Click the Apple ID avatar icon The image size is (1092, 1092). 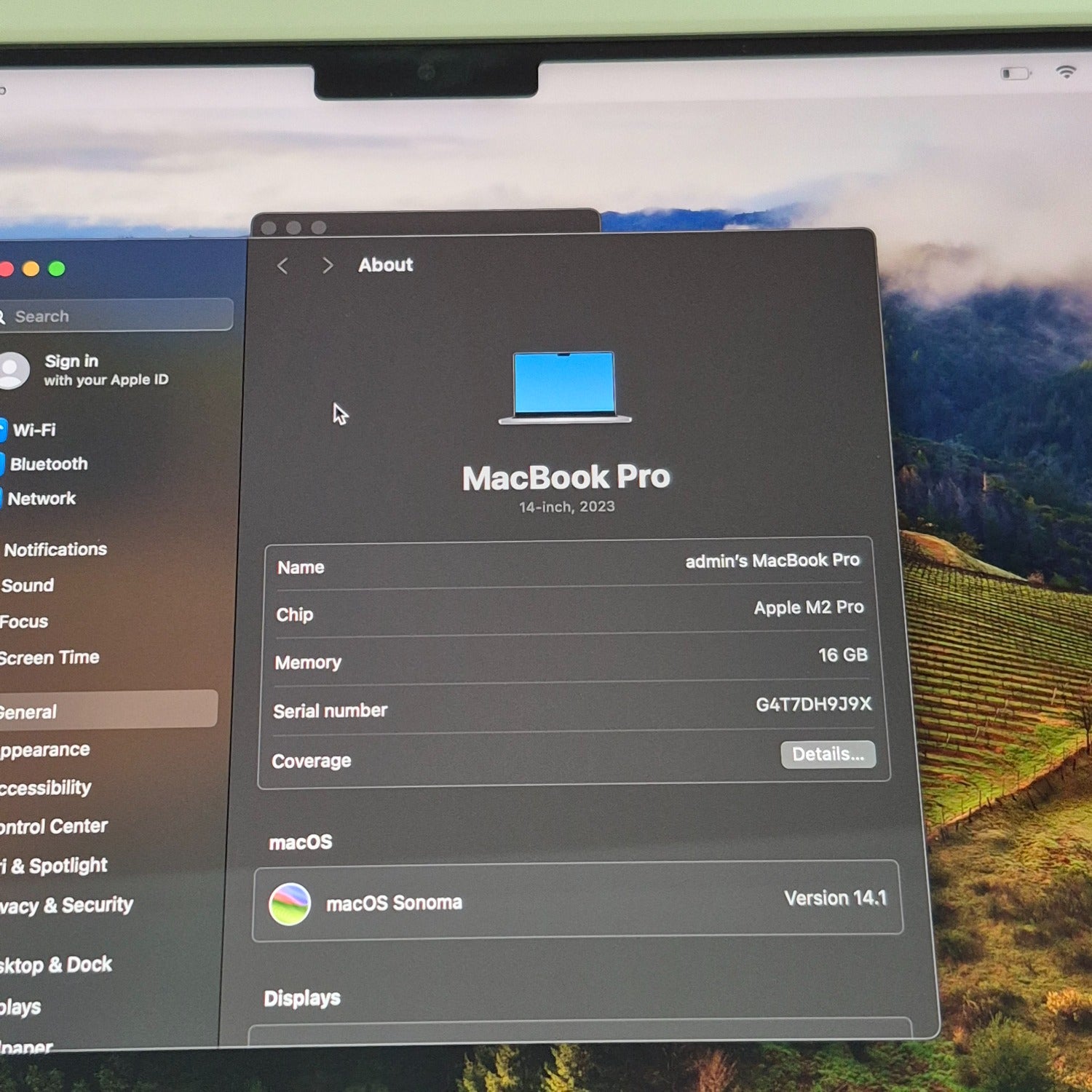tap(12, 371)
